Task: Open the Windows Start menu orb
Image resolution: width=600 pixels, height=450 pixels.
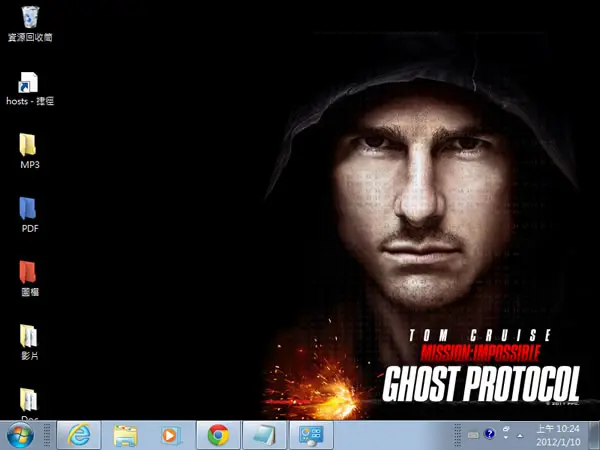Action: tap(20, 435)
